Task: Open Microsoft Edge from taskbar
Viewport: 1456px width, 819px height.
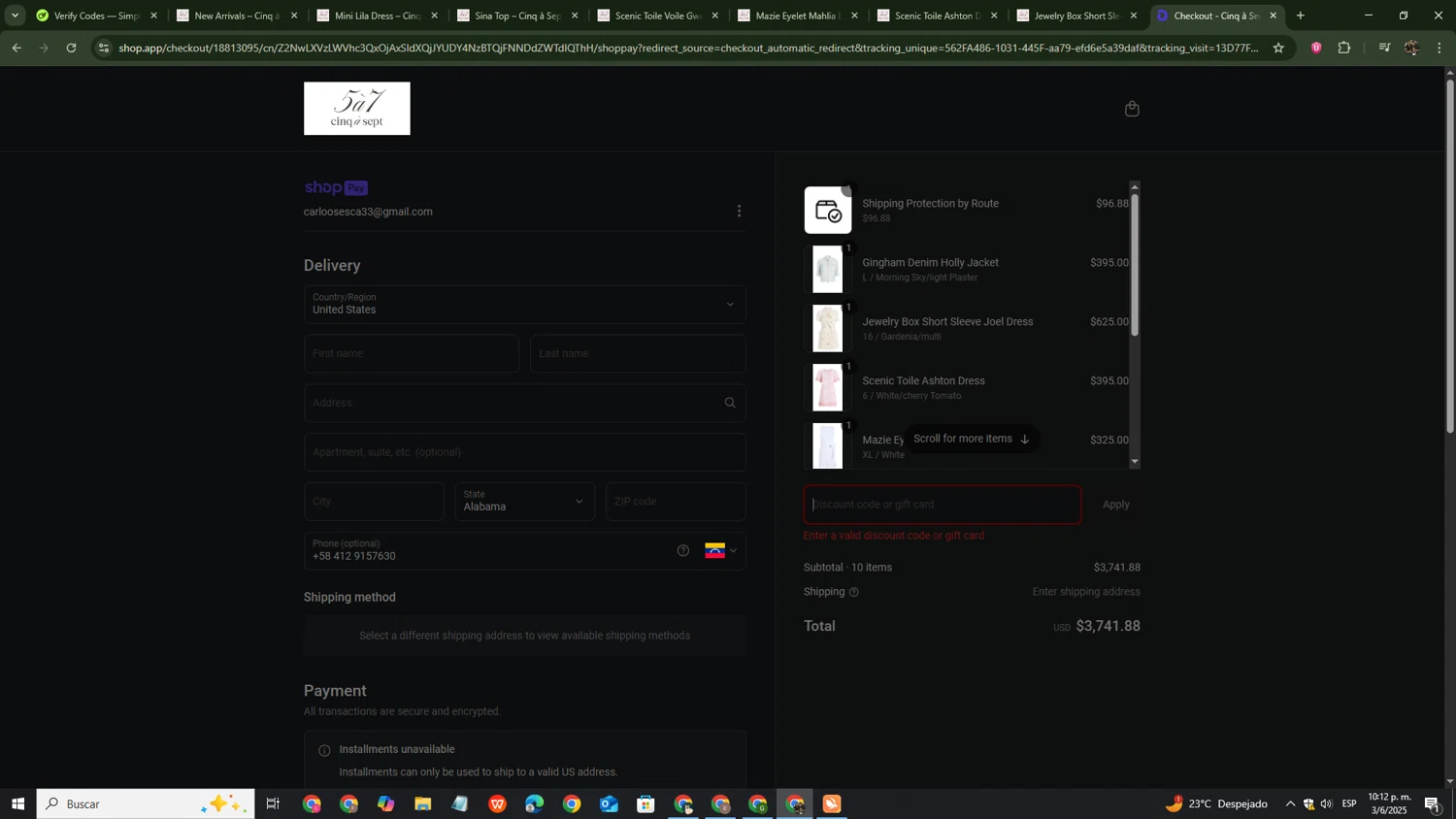Action: tap(534, 803)
